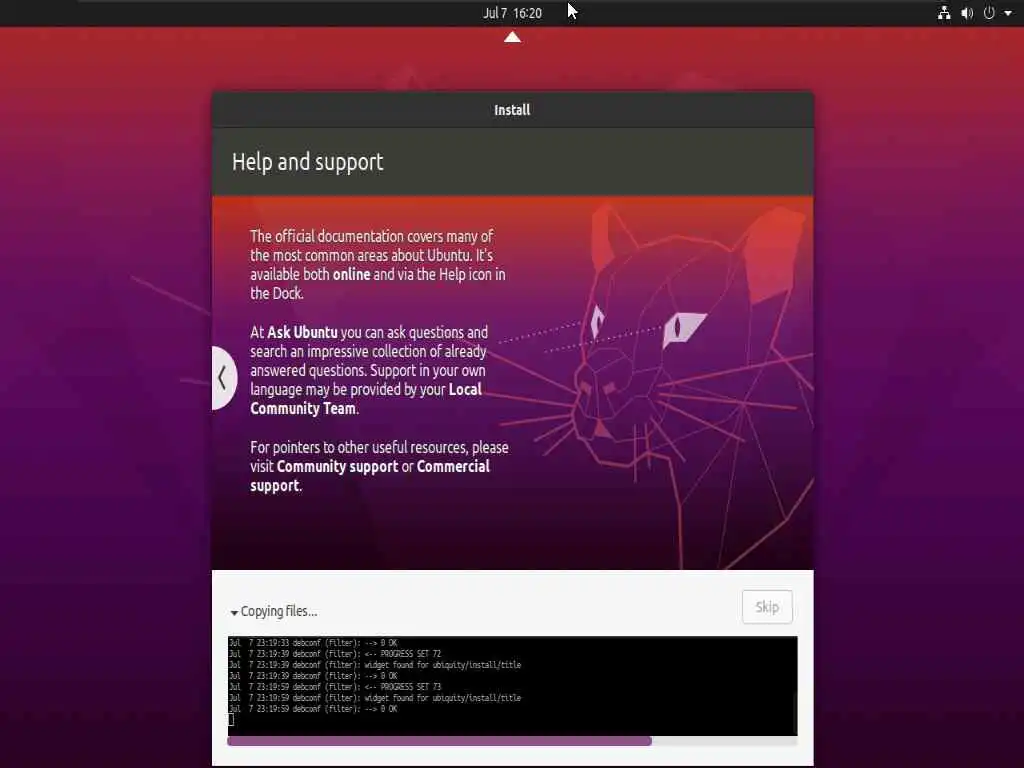Click the 'Copying files...' status text
Viewport: 1024px width, 768px height.
click(279, 611)
